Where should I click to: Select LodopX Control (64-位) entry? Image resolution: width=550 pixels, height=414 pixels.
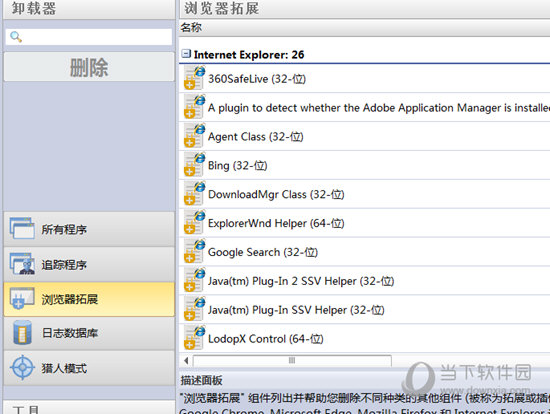click(364, 339)
